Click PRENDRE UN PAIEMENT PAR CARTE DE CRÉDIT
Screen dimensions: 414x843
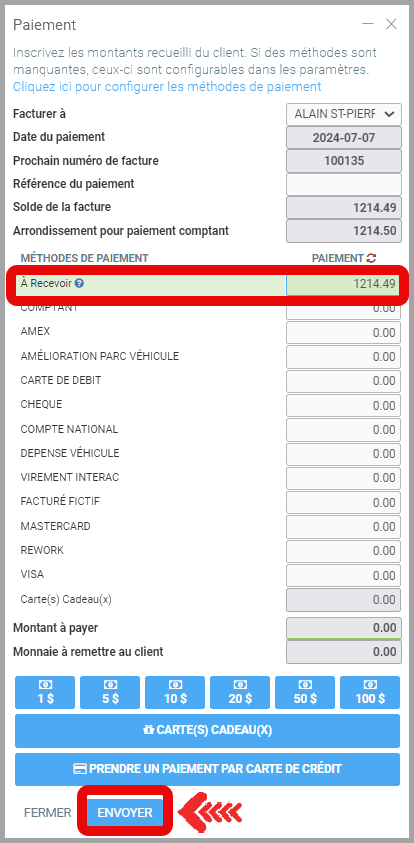click(208, 769)
